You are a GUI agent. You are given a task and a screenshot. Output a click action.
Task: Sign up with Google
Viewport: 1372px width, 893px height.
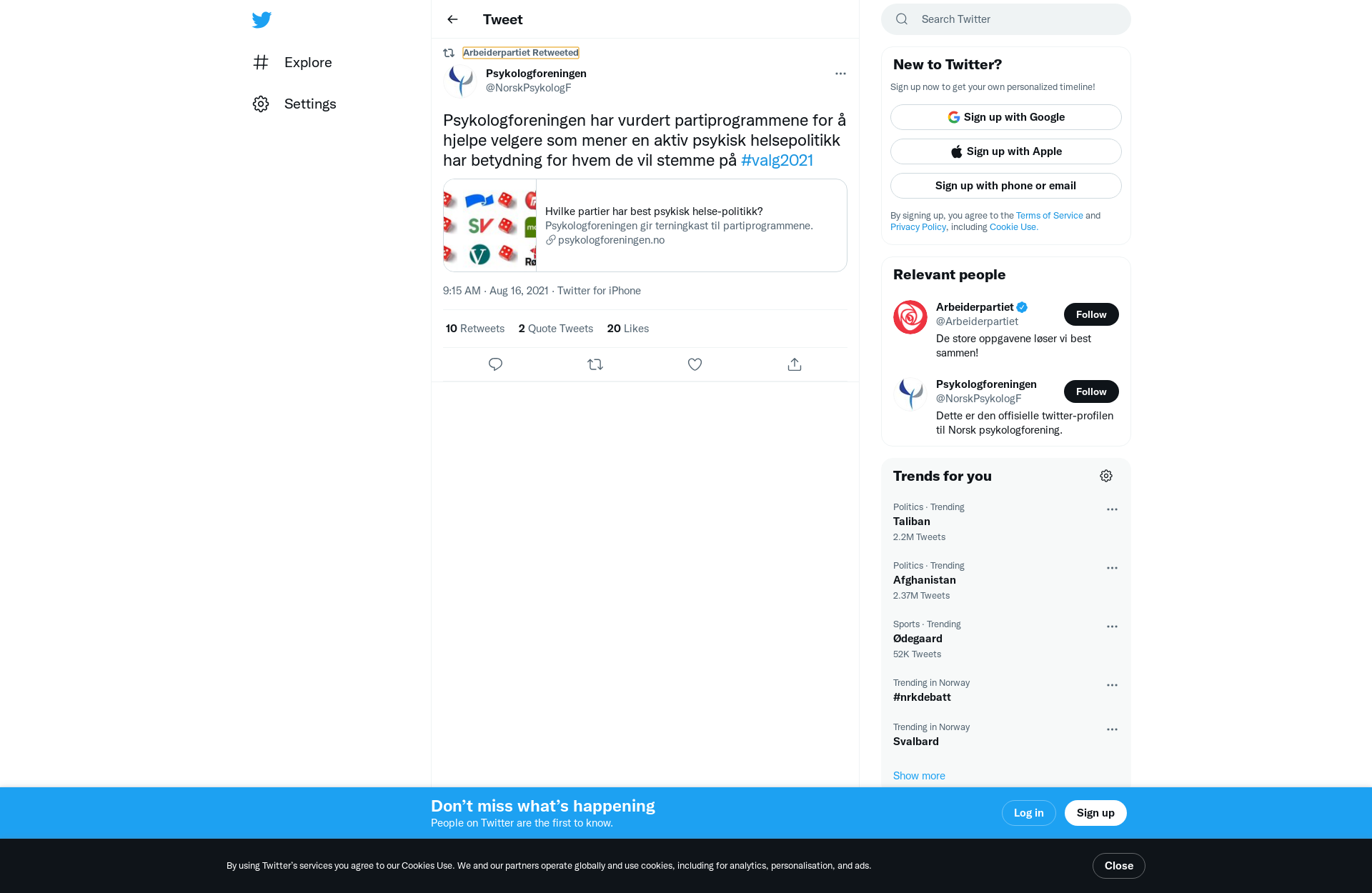tap(1006, 117)
